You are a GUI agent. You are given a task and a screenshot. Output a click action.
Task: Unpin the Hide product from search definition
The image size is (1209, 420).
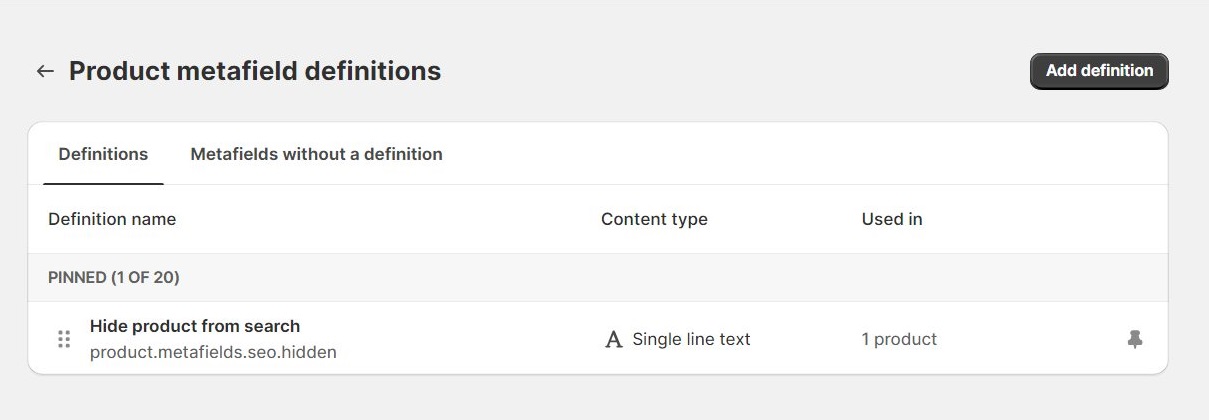point(1134,339)
